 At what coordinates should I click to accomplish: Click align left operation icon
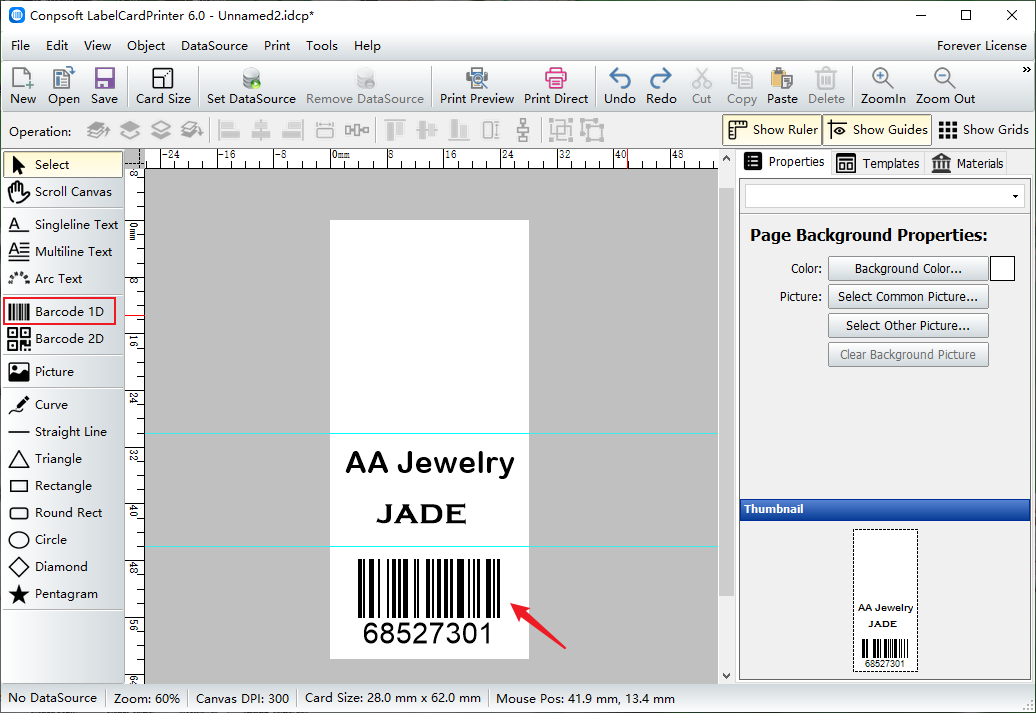[229, 130]
